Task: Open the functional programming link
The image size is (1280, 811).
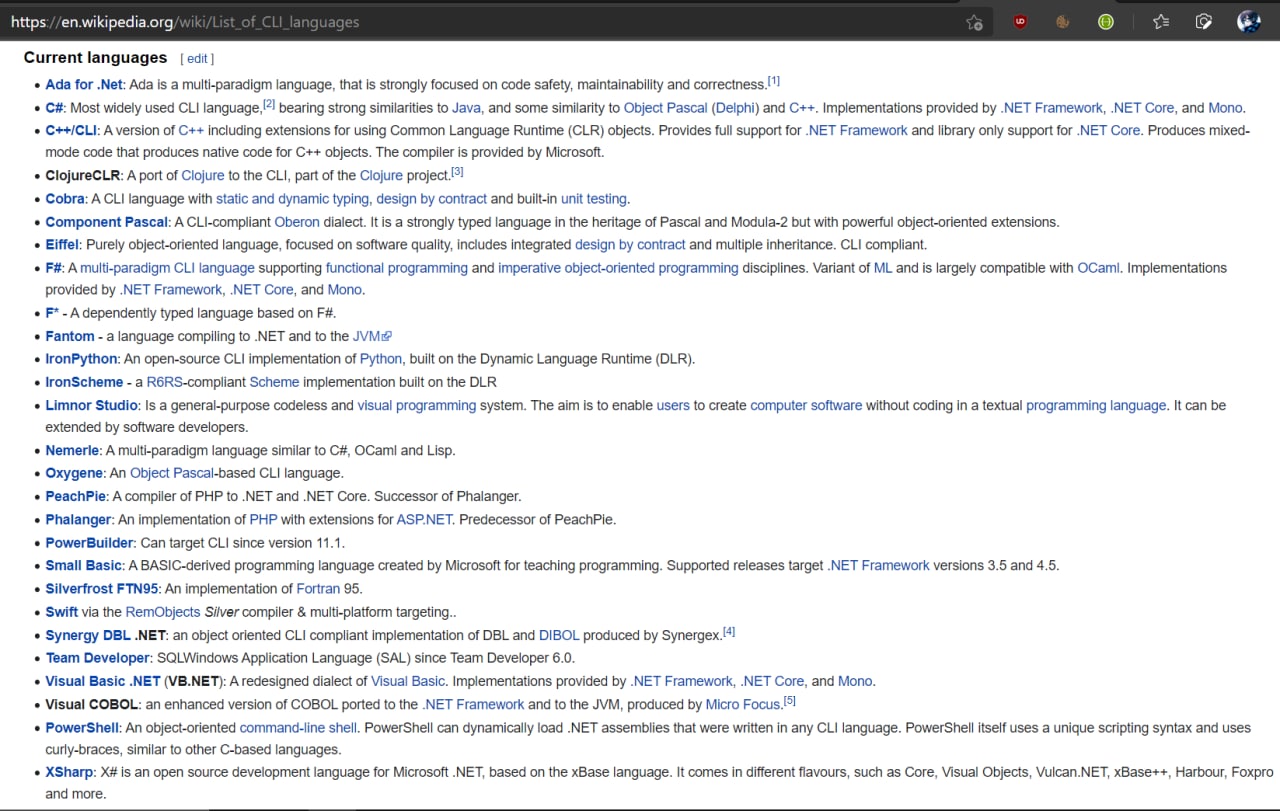Action: coord(396,268)
